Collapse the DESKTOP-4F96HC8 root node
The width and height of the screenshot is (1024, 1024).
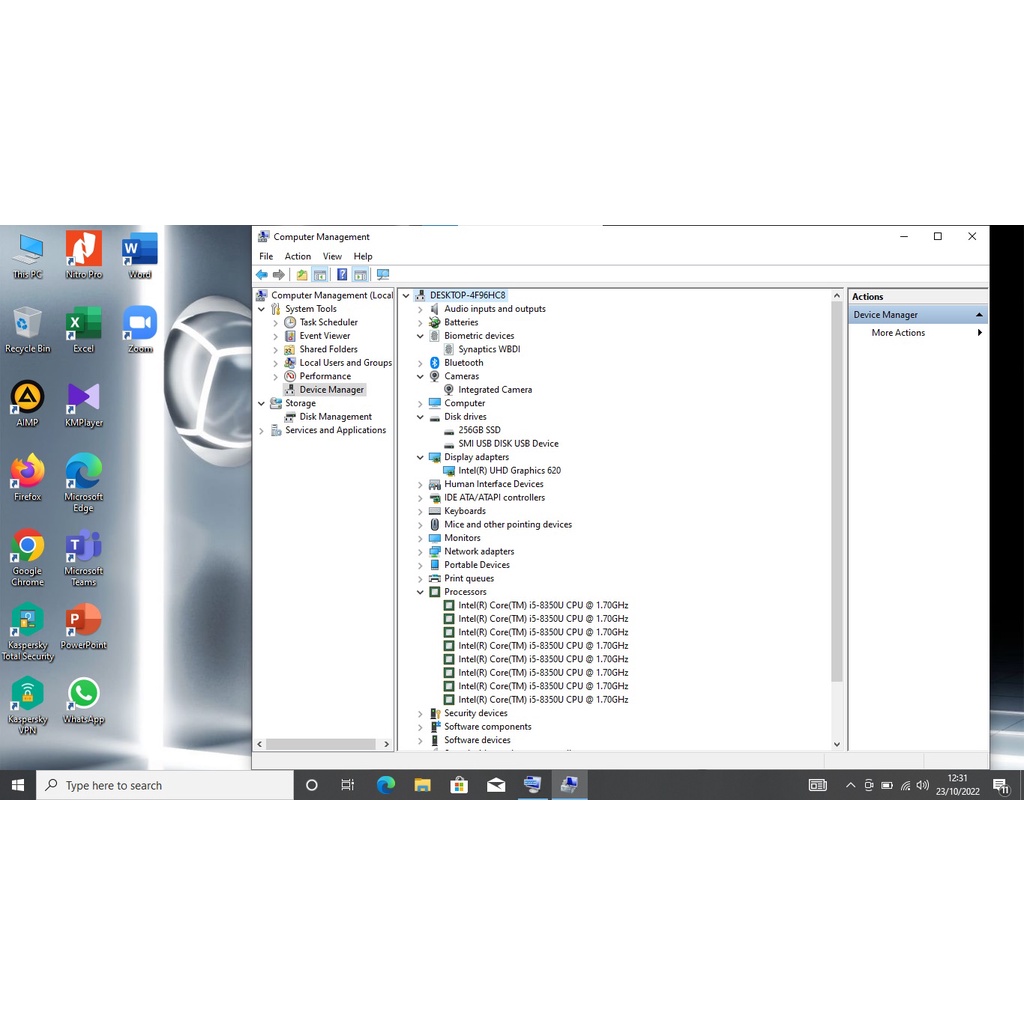coord(406,296)
